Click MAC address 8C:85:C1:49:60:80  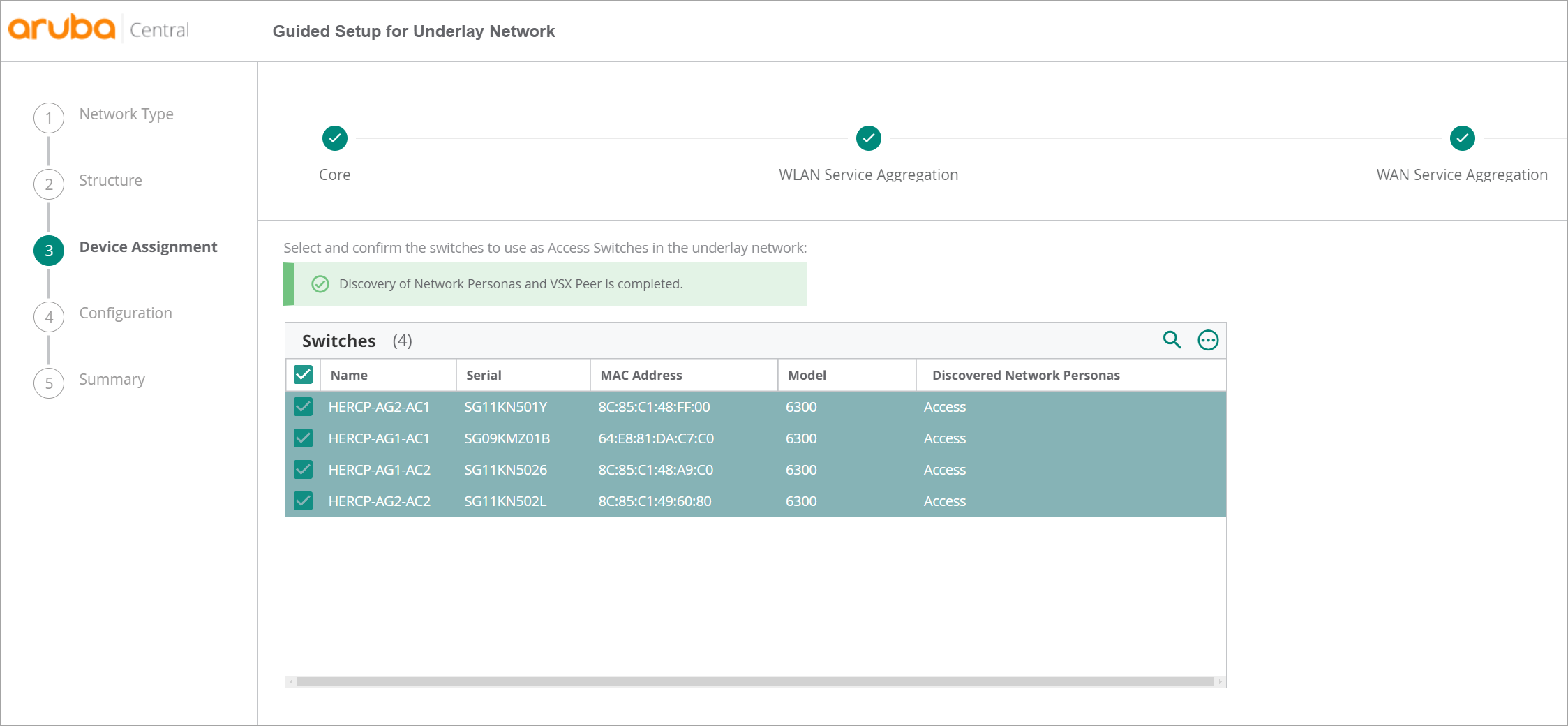tap(655, 501)
